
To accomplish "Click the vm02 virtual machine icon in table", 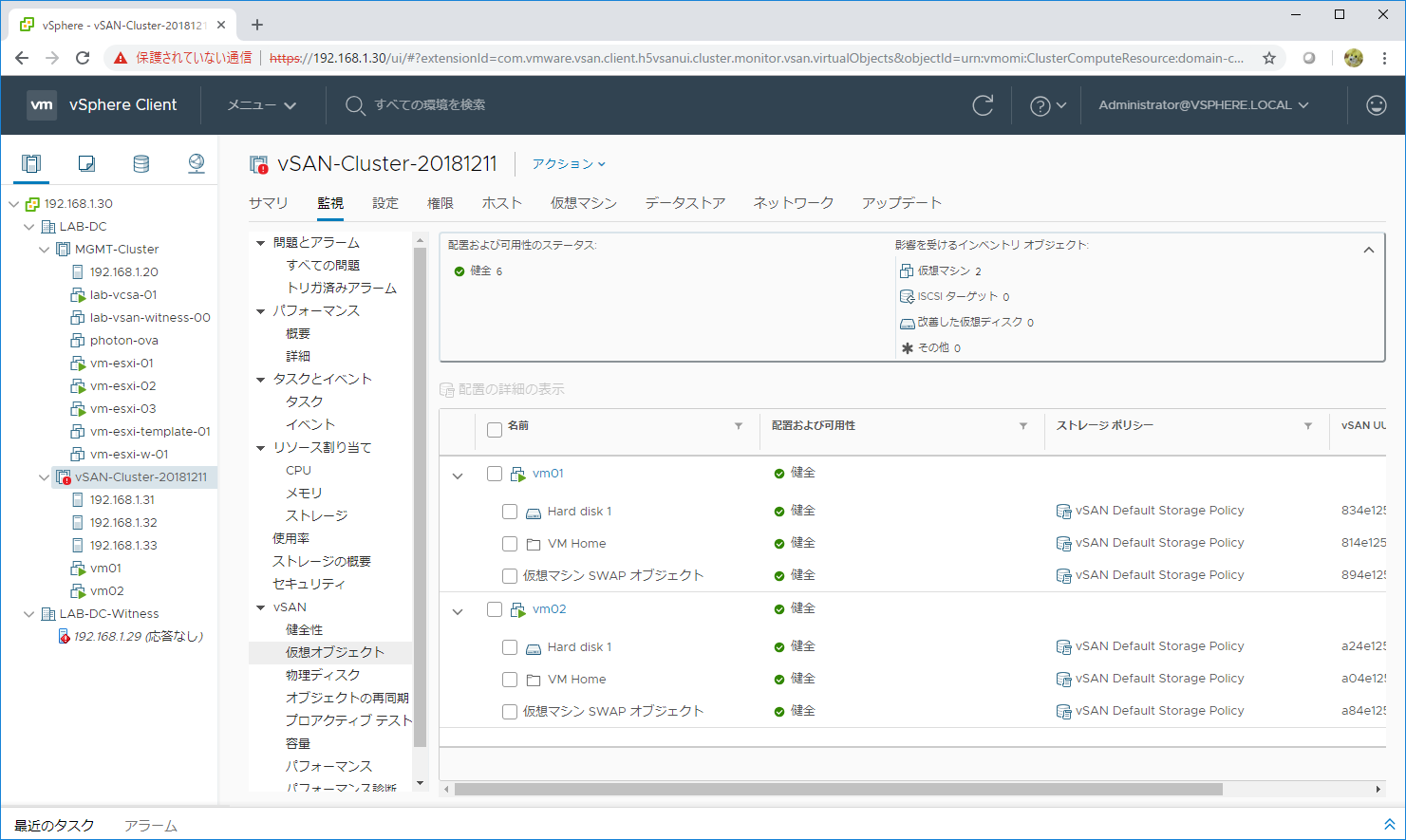I will point(518,609).
